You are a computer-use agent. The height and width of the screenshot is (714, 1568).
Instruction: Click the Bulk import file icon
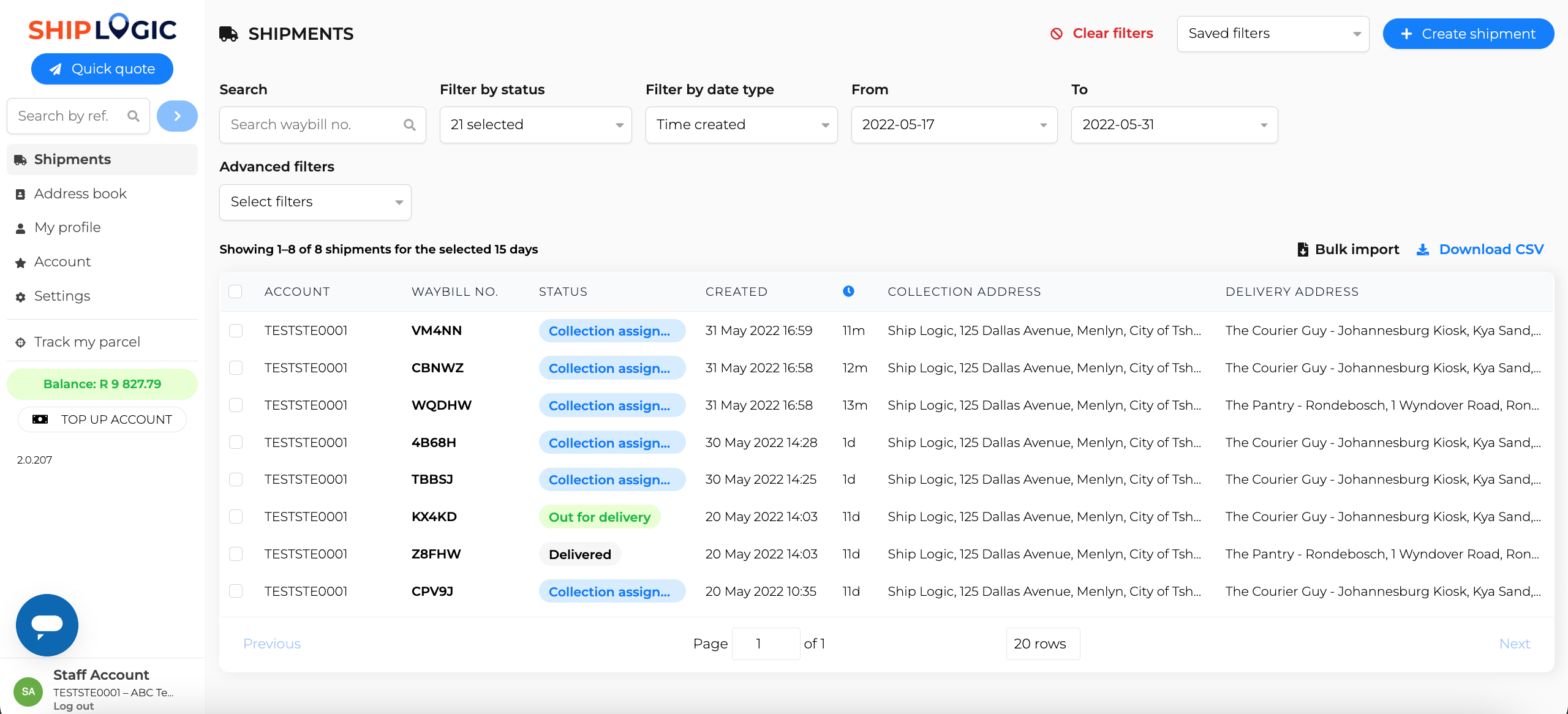pos(1303,249)
